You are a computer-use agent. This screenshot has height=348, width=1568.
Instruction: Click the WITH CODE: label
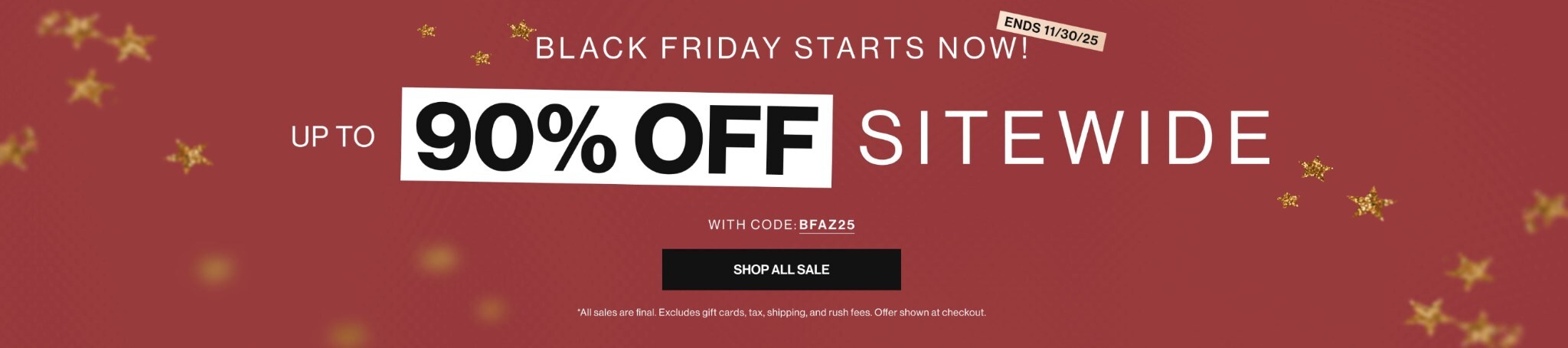pyautogui.click(x=751, y=225)
